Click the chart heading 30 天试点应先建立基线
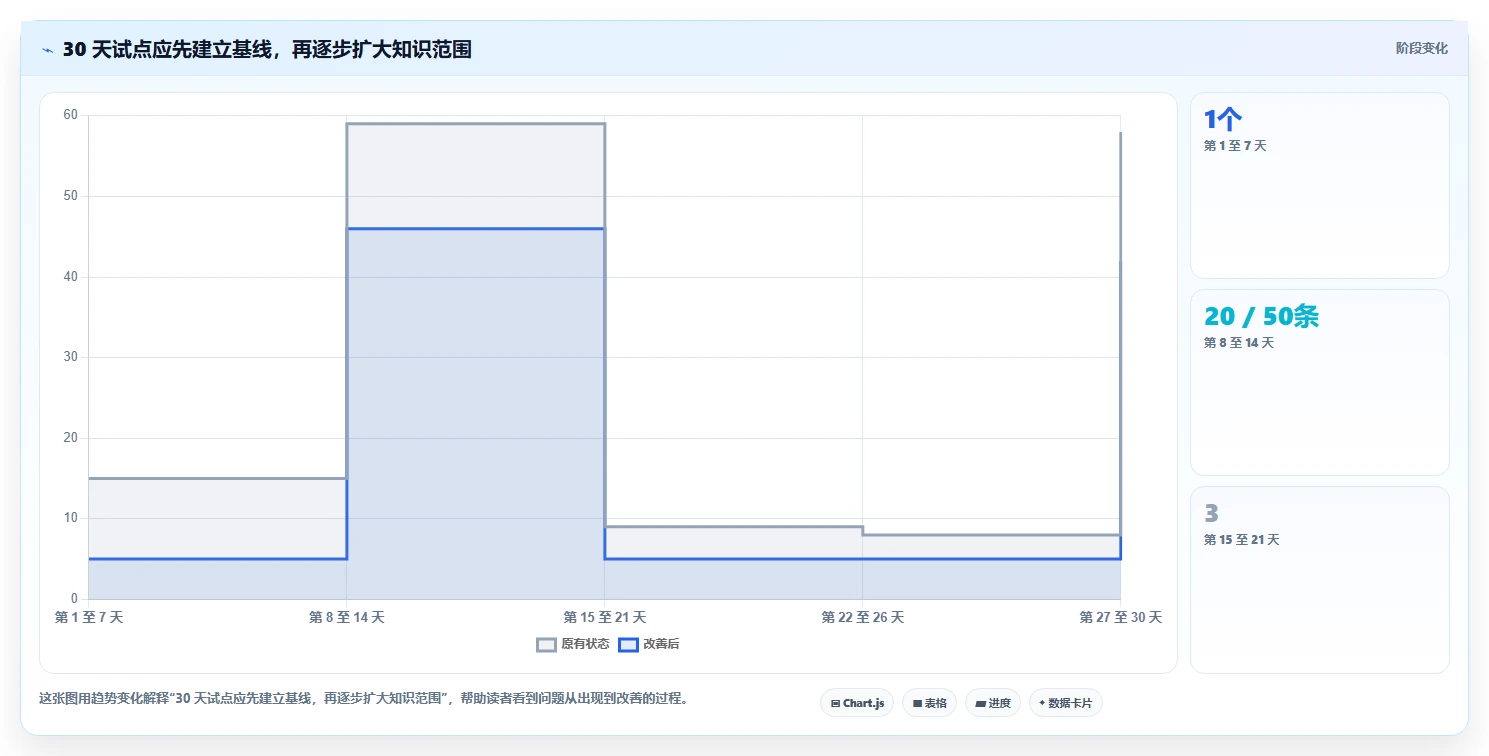1489x756 pixels. (x=267, y=49)
